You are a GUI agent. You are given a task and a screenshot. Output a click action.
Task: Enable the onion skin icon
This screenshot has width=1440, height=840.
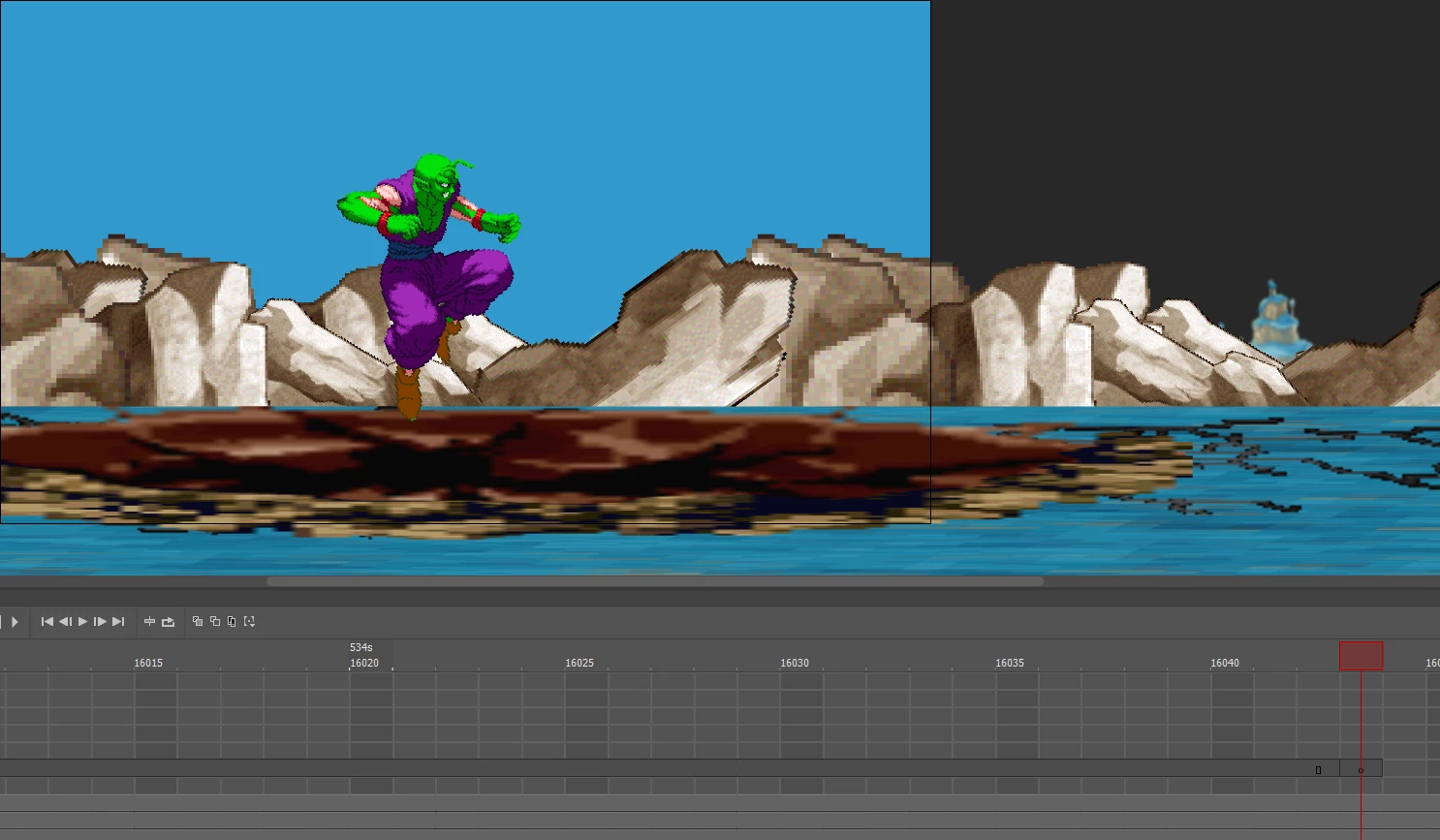(x=198, y=622)
